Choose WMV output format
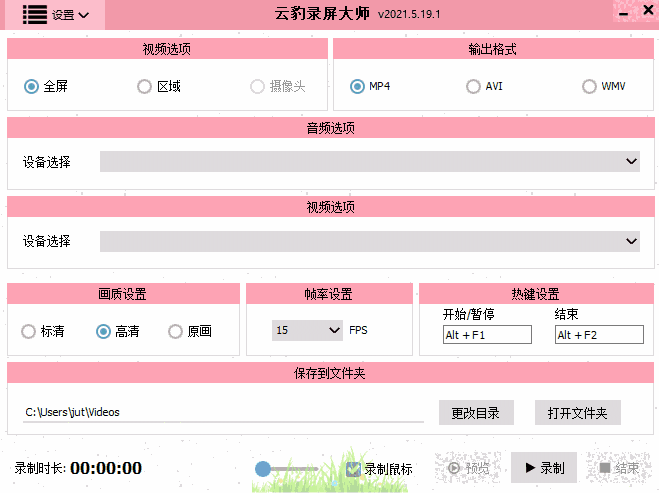 coord(589,86)
